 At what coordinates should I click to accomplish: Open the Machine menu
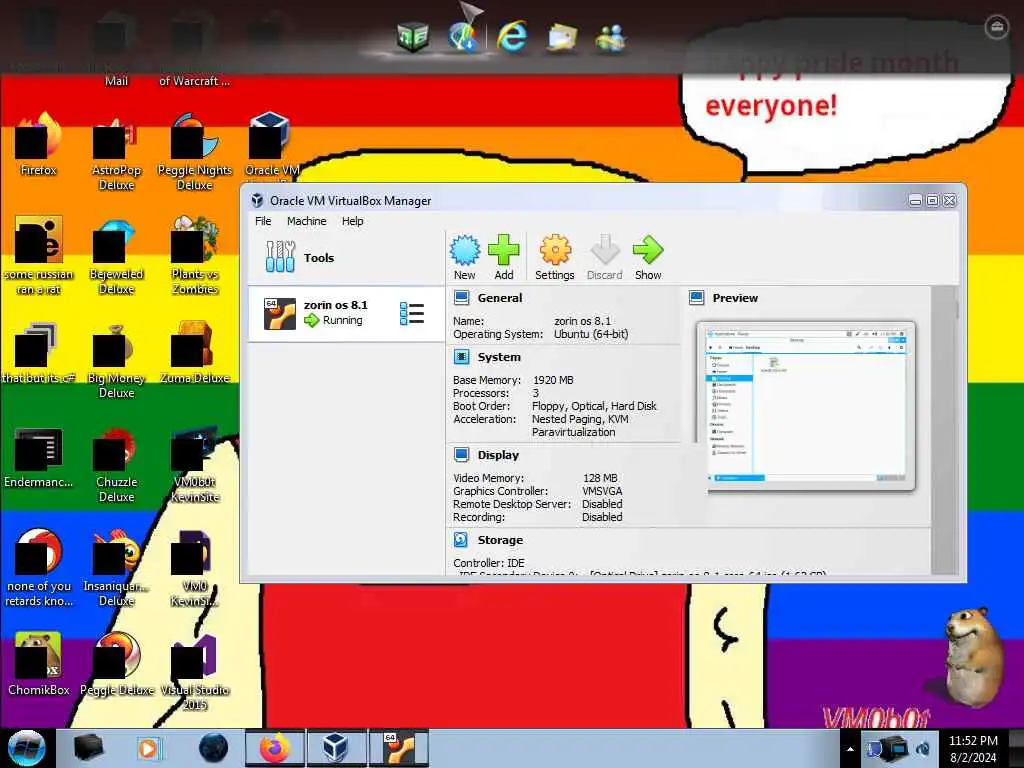[x=306, y=221]
